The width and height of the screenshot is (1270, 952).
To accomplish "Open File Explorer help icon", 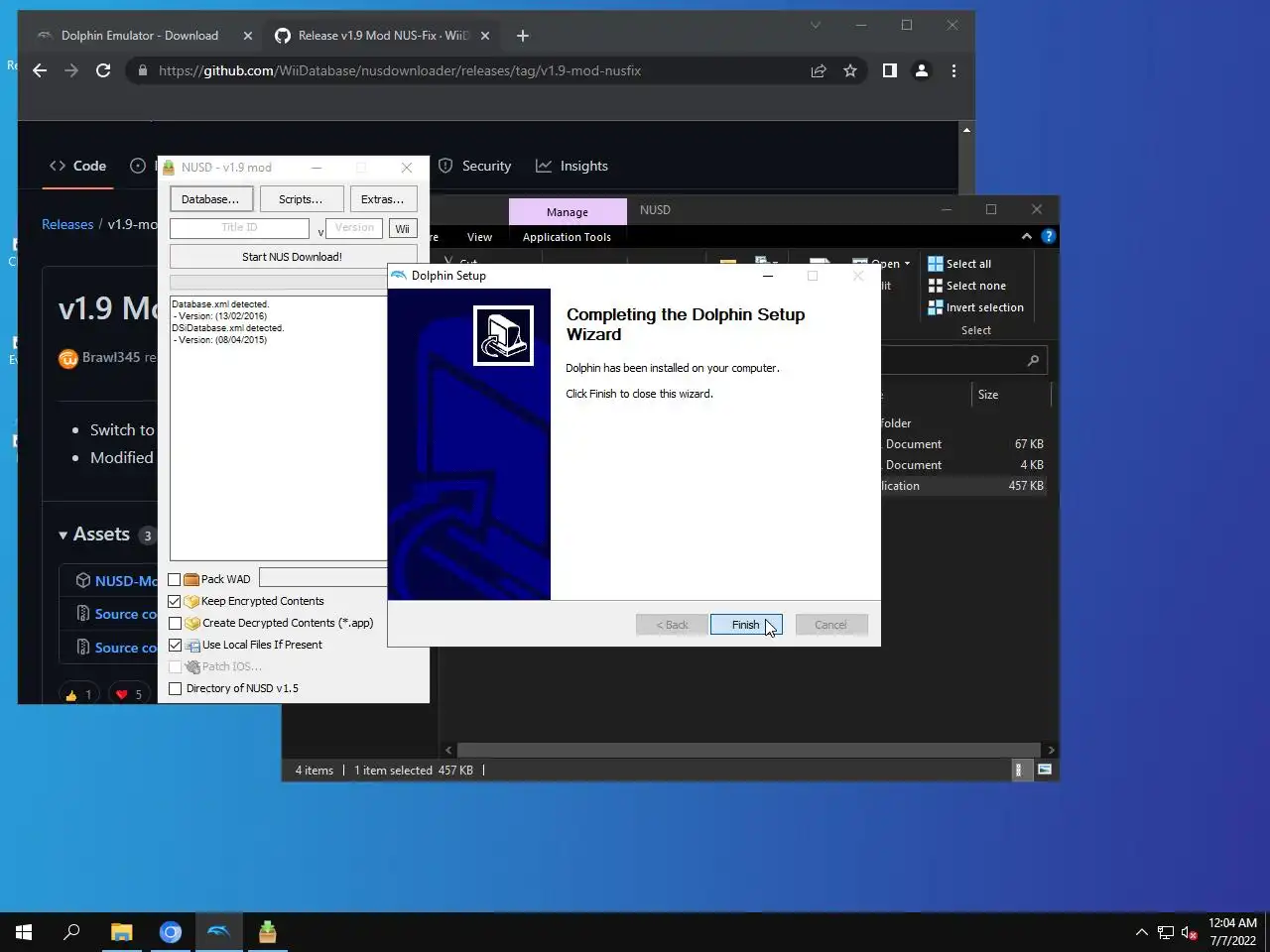I will [x=1049, y=236].
